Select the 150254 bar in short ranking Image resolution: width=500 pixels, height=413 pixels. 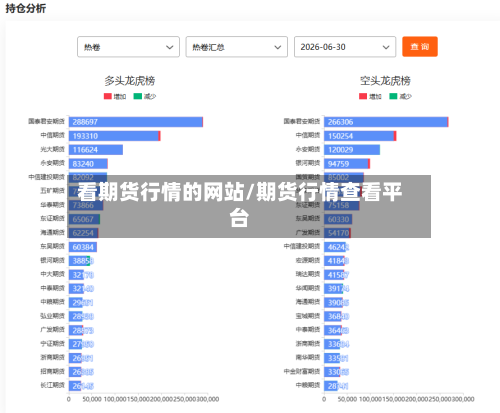coord(360,136)
